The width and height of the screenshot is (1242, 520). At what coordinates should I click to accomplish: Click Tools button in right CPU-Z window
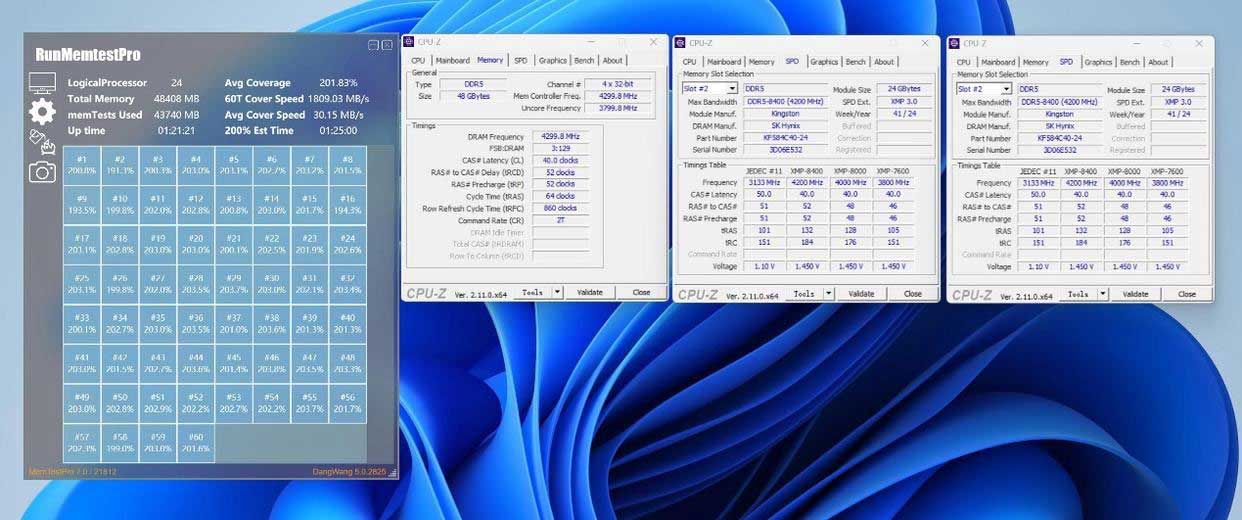click(x=1078, y=294)
